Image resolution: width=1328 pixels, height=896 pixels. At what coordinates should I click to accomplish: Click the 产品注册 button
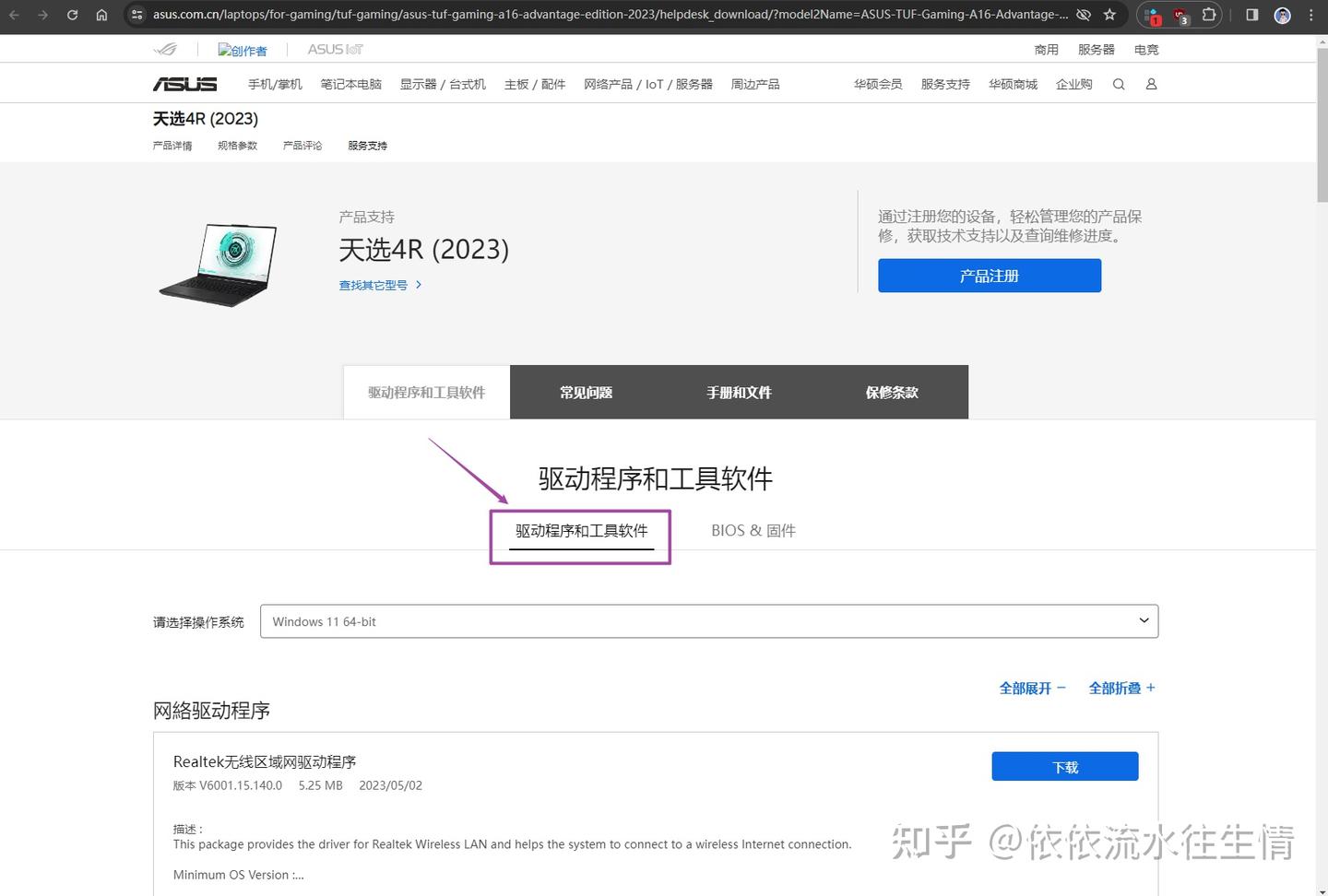tap(990, 276)
